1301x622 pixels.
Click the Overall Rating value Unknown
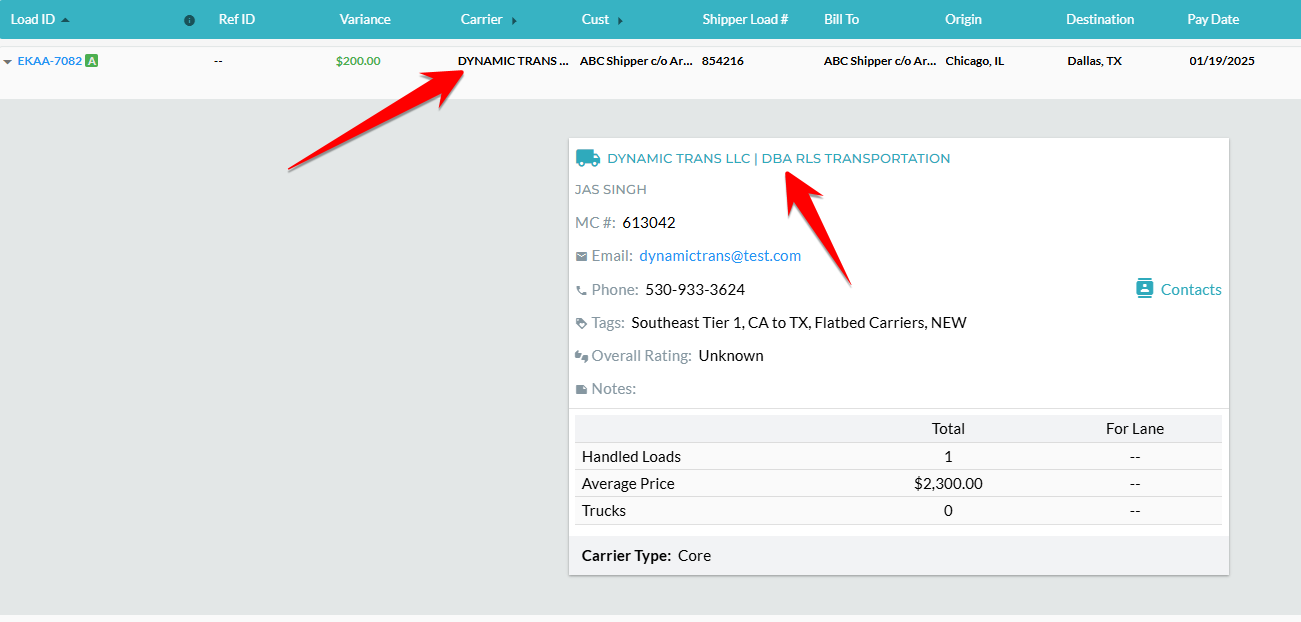[731, 356]
